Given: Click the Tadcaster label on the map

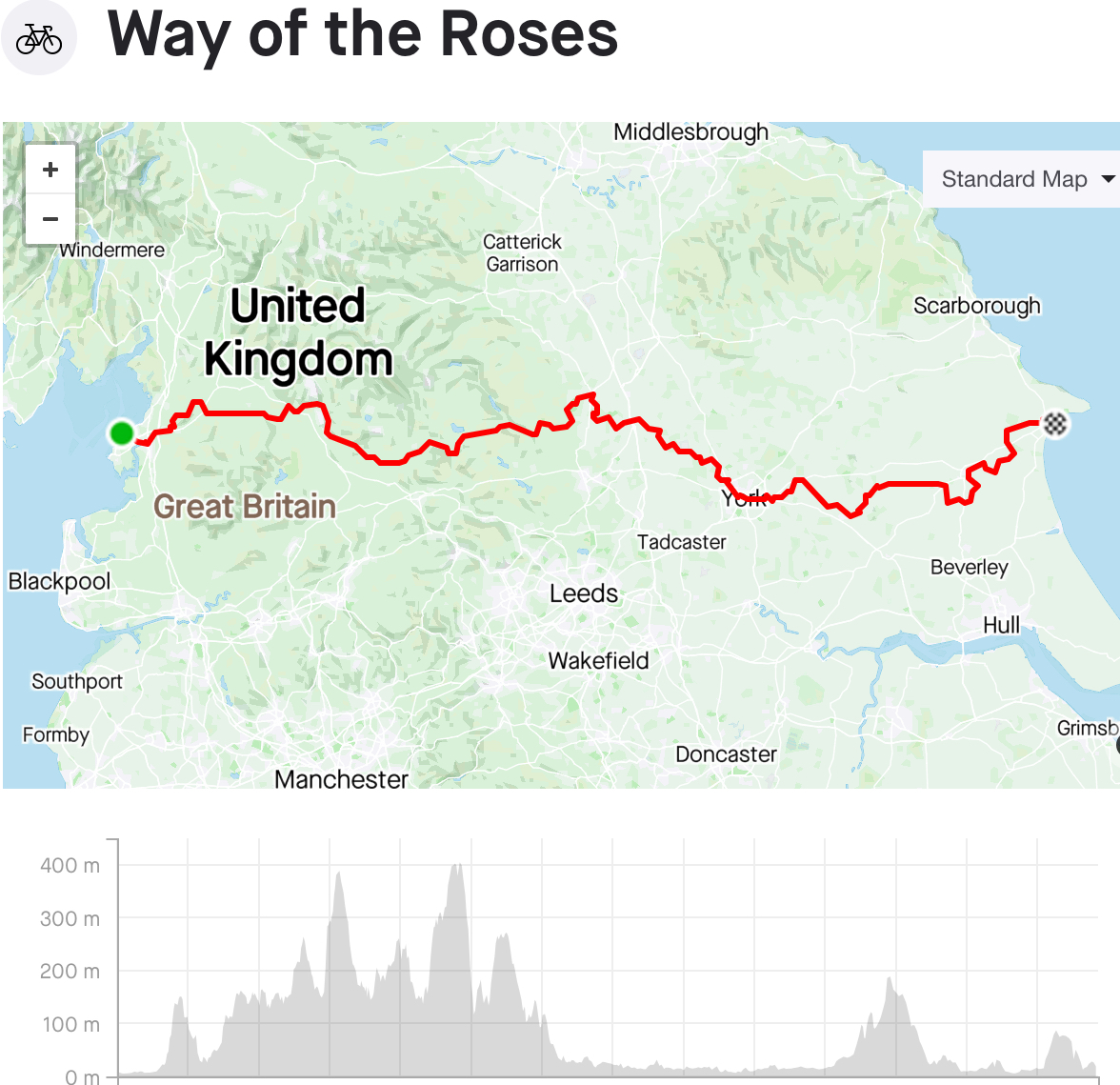Looking at the screenshot, I should coord(682,542).
